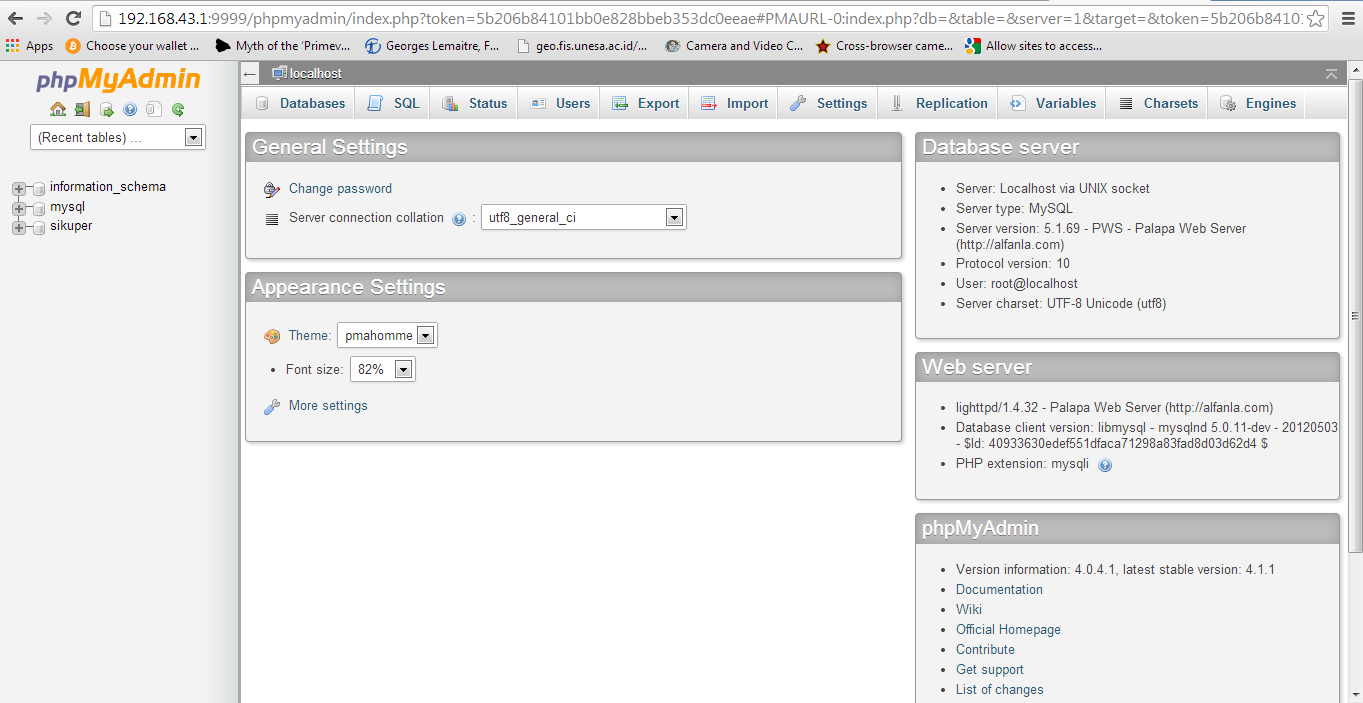
Task: Open the 'Allow sites to access...' bookmark
Action: click(x=1034, y=46)
